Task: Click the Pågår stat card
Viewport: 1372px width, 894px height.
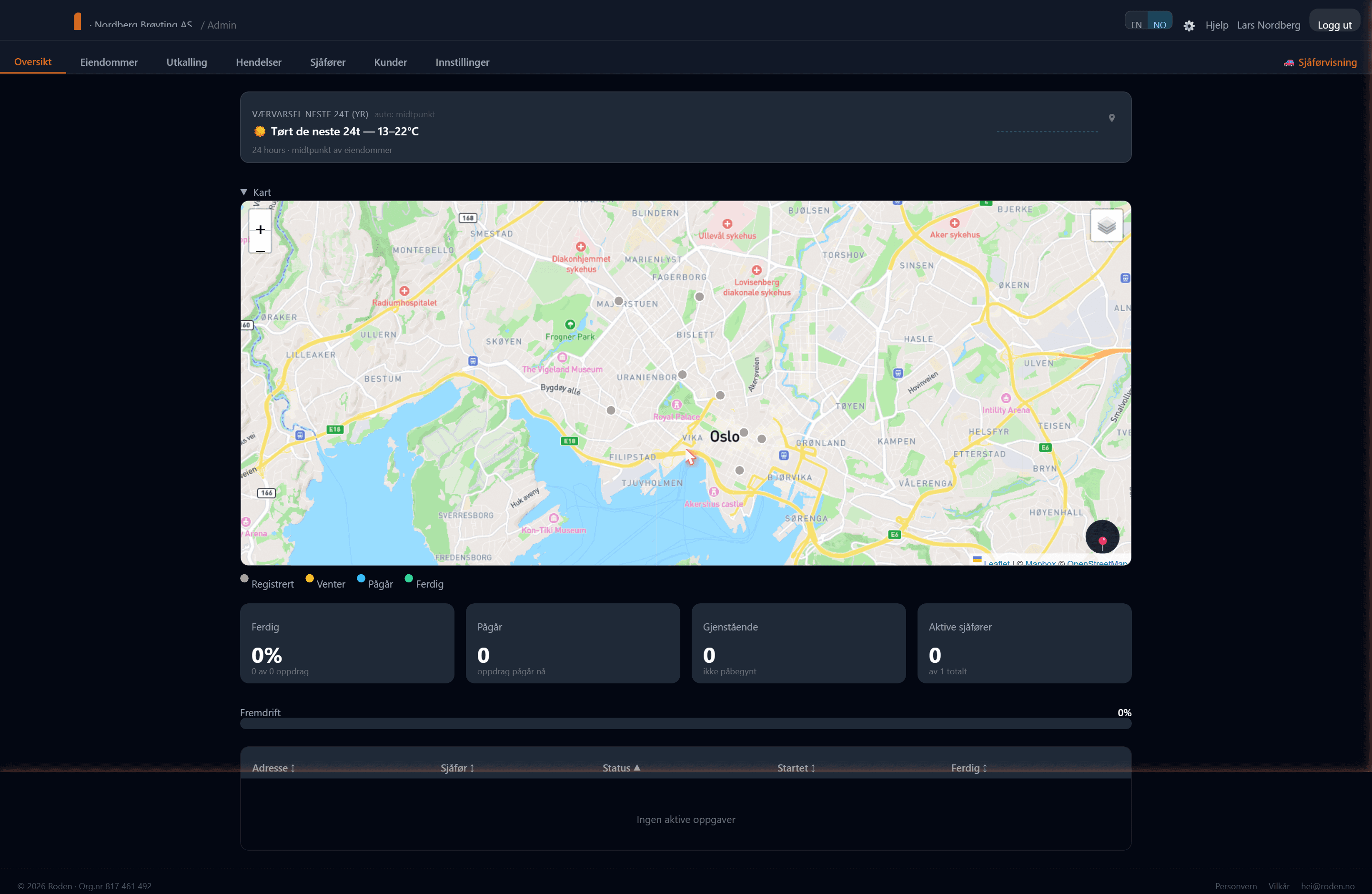Action: click(573, 643)
